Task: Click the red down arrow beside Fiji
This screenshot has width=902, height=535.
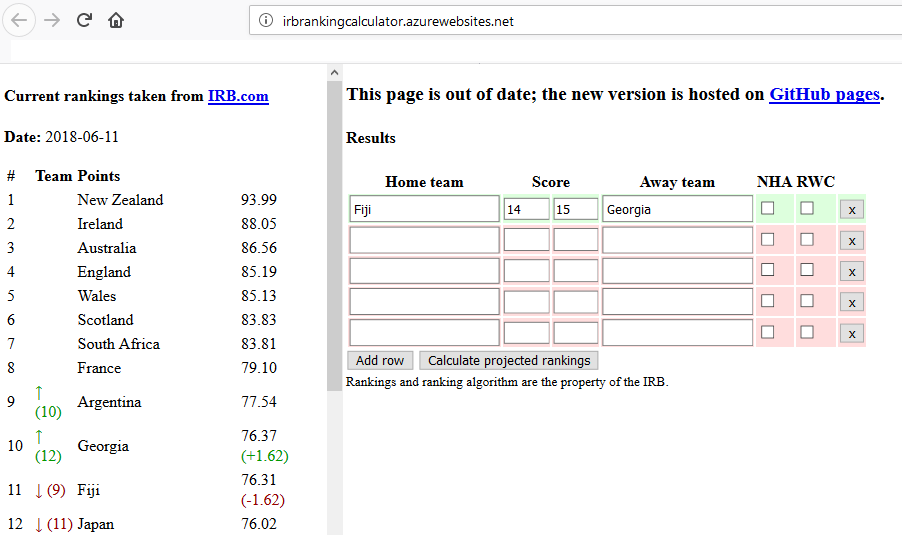Action: click(x=39, y=491)
